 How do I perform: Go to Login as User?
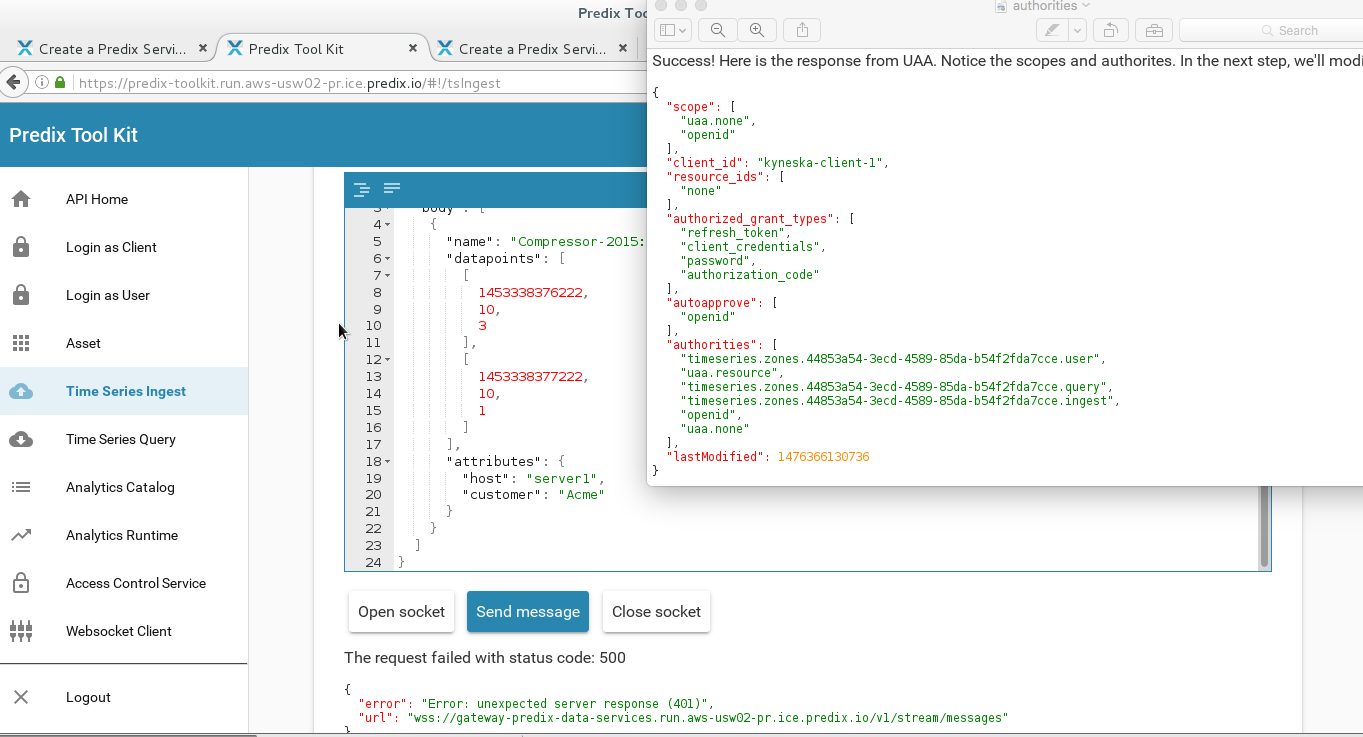(124, 295)
